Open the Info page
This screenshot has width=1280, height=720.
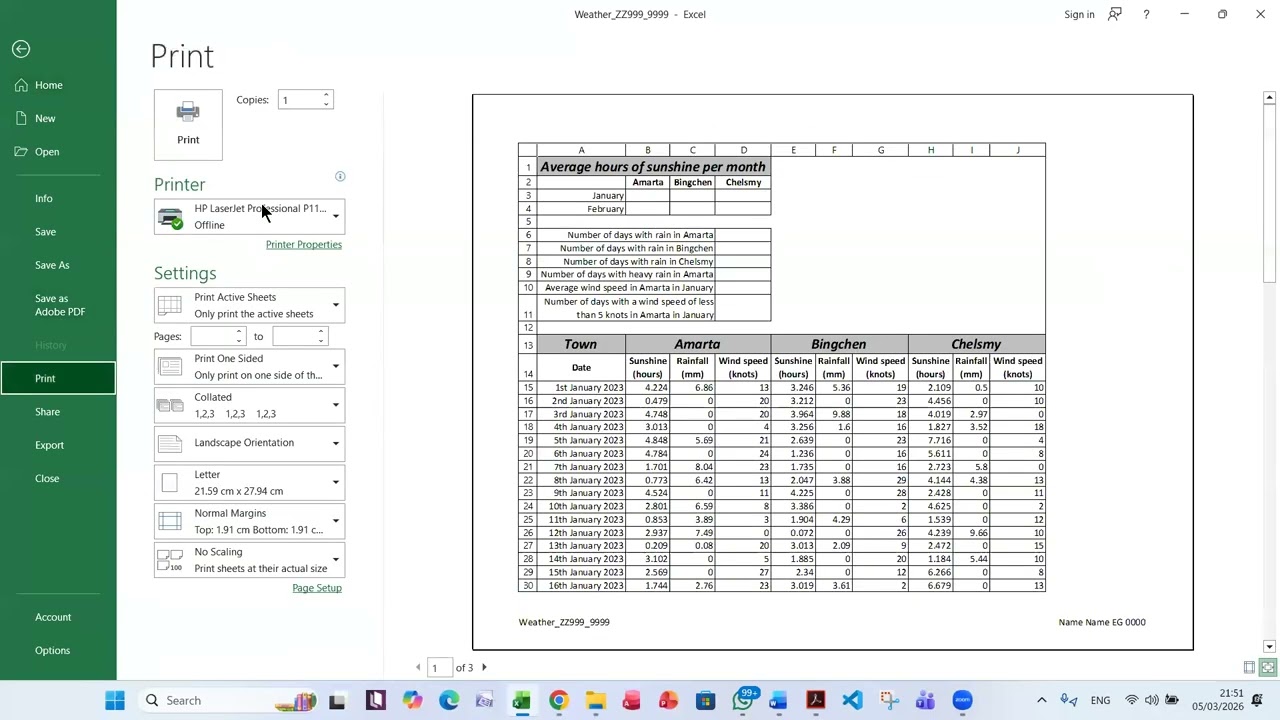point(58,198)
